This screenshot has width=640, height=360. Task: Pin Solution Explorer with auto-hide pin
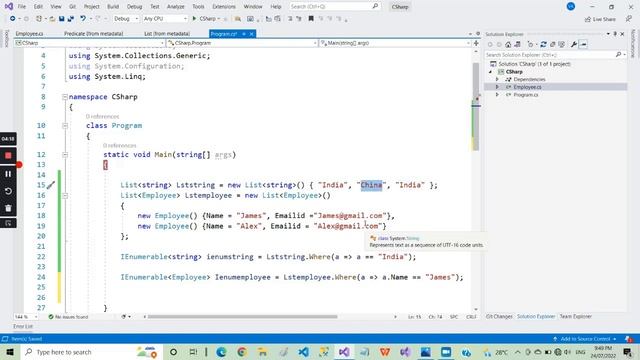[615, 34]
